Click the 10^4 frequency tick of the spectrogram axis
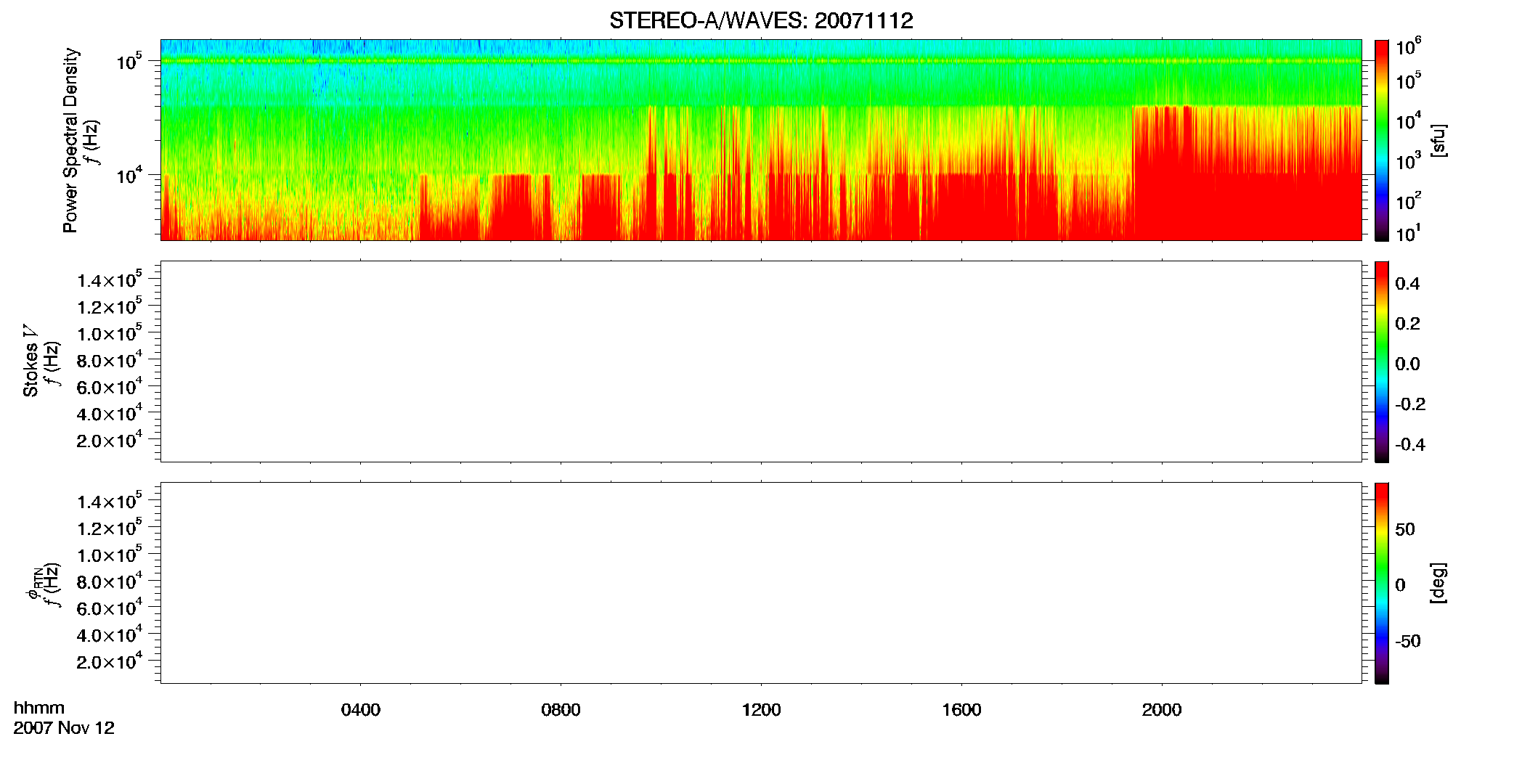The width and height of the screenshot is (1522, 784). [129, 175]
